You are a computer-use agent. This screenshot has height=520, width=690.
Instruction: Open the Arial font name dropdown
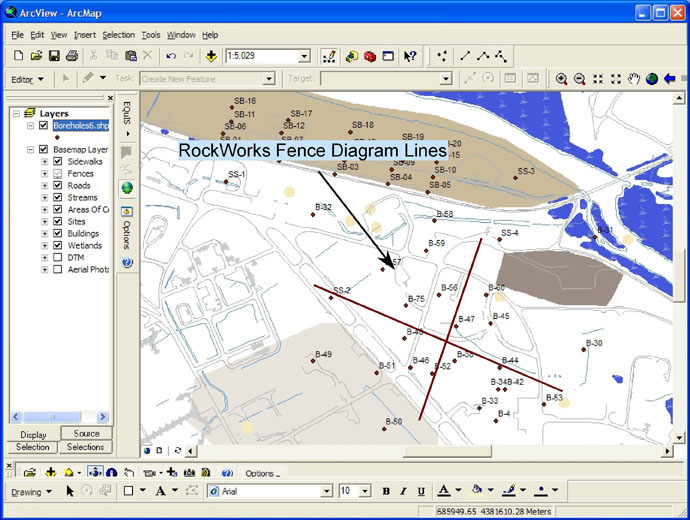coord(327,491)
